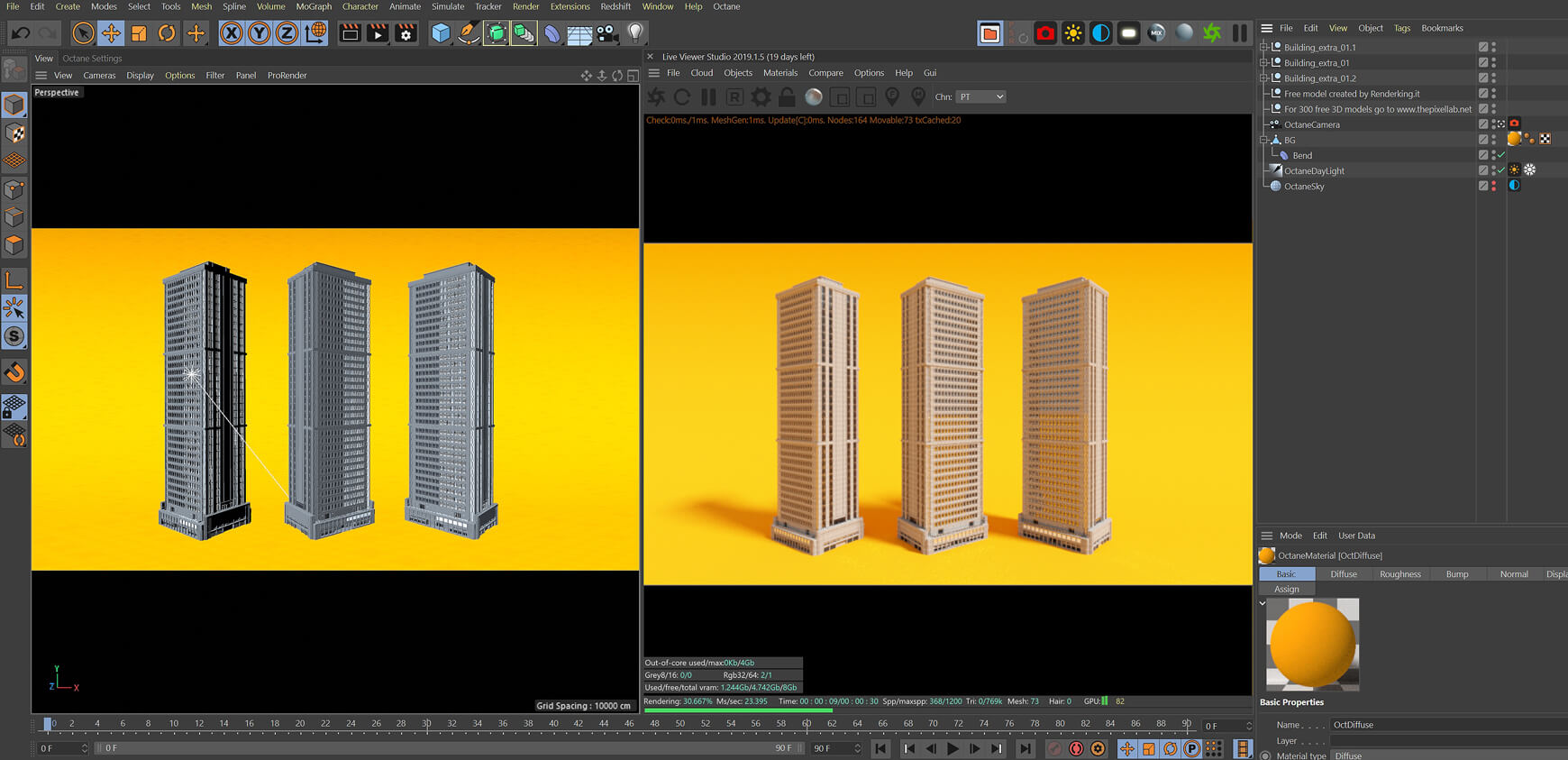Viewport: 1568px width, 760px height.
Task: Open the Chn channel dropdown showing PT
Action: (980, 96)
